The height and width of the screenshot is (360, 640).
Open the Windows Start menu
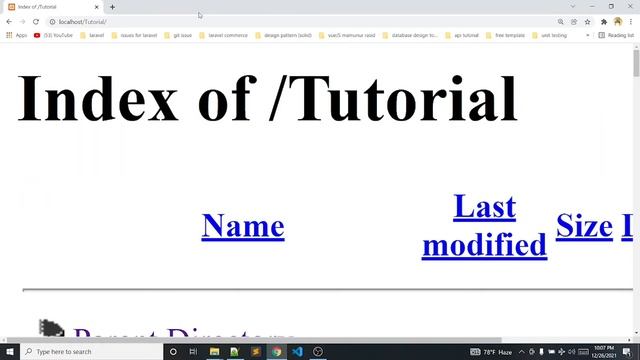[10, 351]
